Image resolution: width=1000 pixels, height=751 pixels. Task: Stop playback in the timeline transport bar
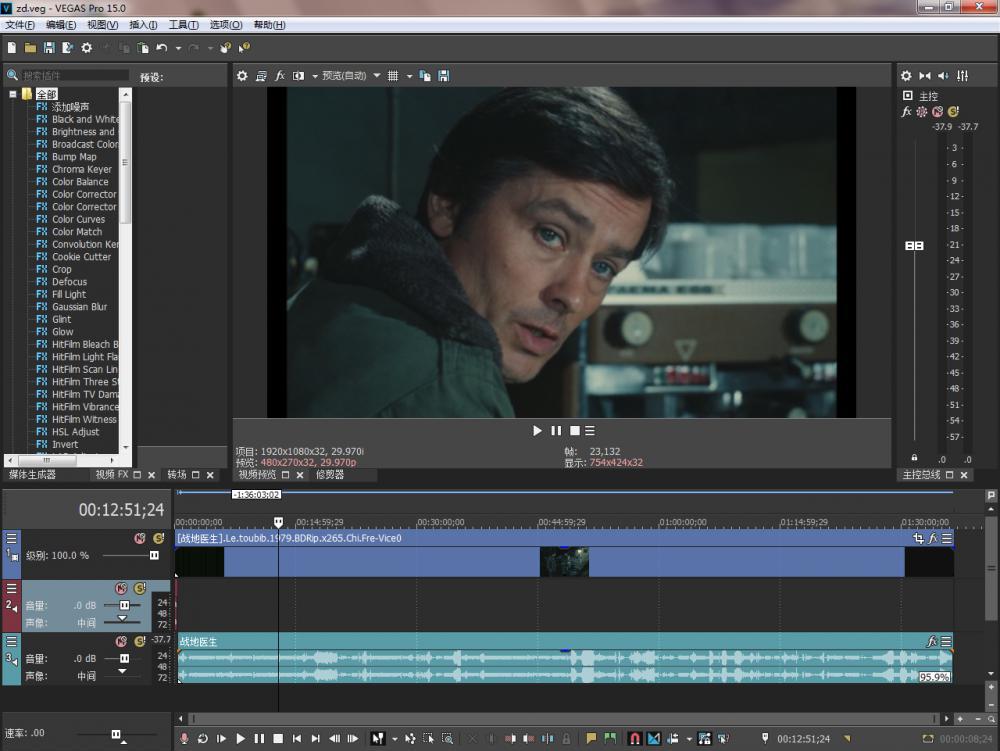(x=278, y=738)
